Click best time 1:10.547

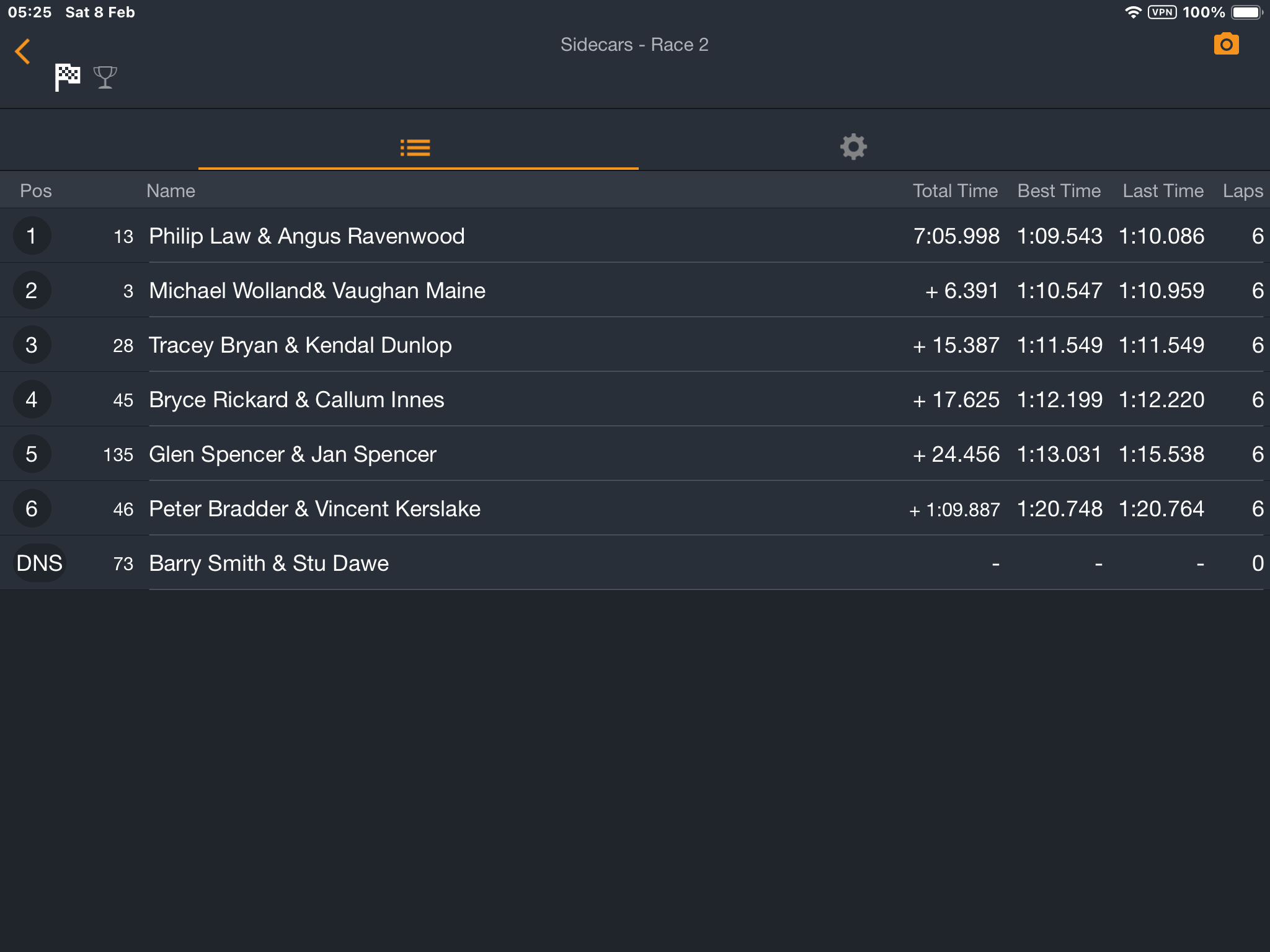pyautogui.click(x=1060, y=291)
